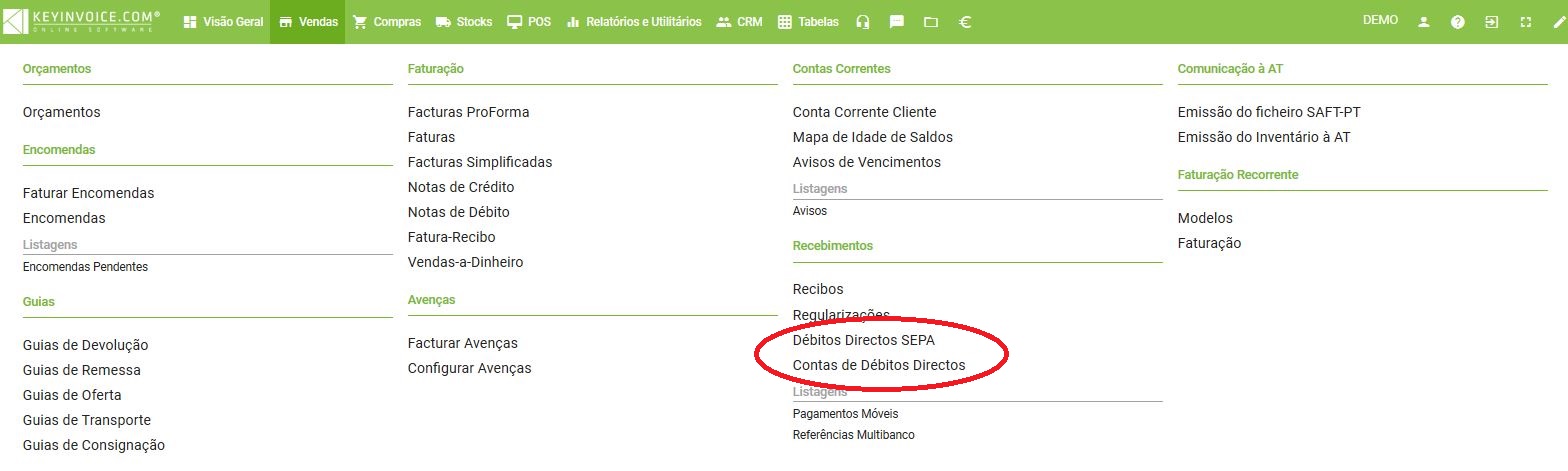
Task: Open Configurar Avenças
Action: click(x=470, y=368)
